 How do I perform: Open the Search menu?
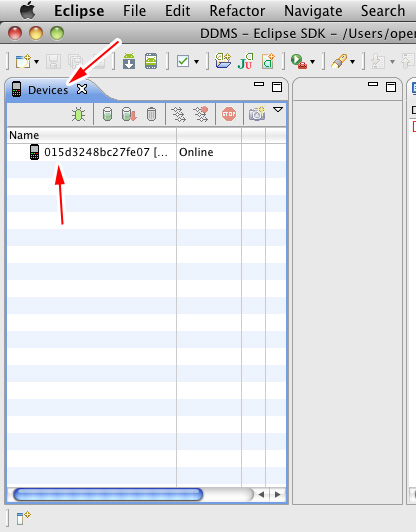[383, 11]
